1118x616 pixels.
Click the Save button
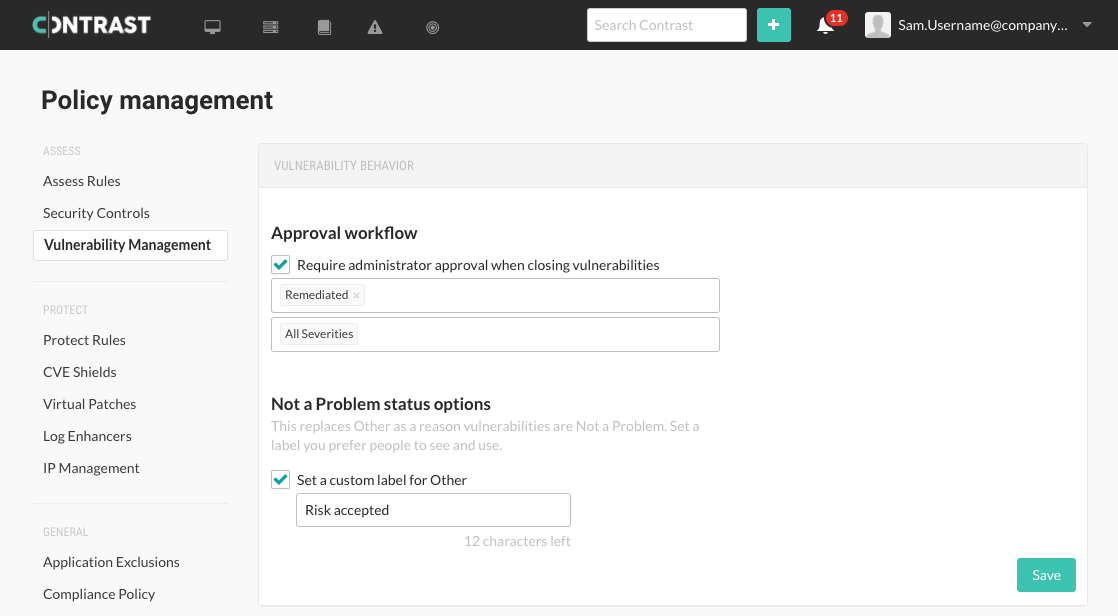click(x=1046, y=575)
